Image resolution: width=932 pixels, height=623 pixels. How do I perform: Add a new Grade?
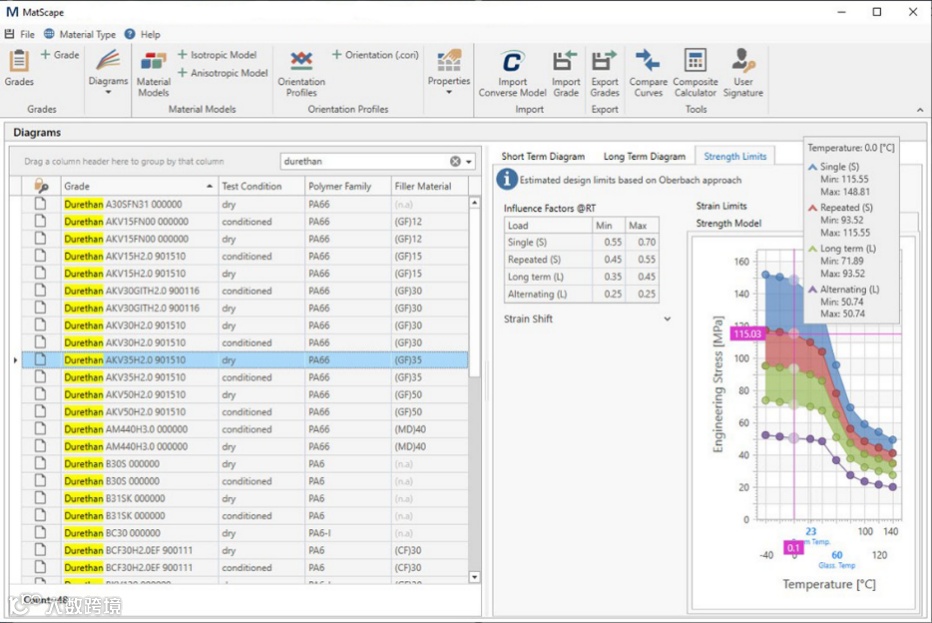tap(59, 55)
